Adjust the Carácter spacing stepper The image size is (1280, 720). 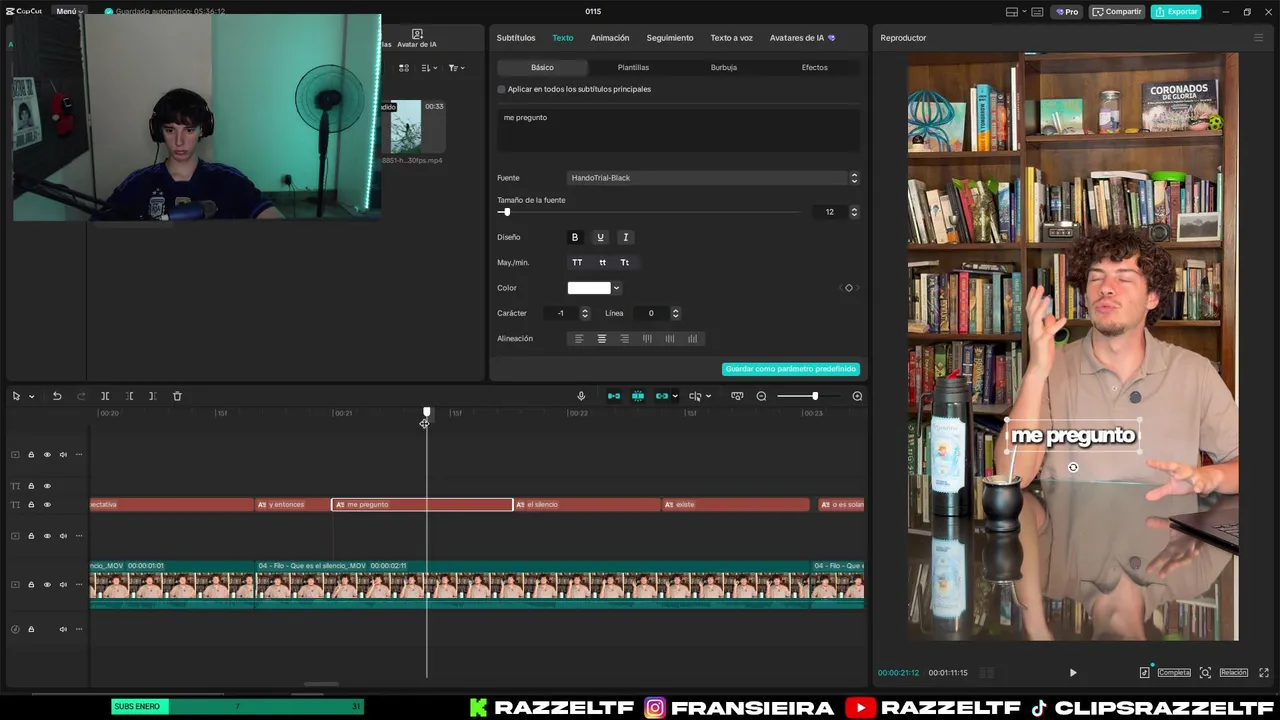(x=585, y=313)
